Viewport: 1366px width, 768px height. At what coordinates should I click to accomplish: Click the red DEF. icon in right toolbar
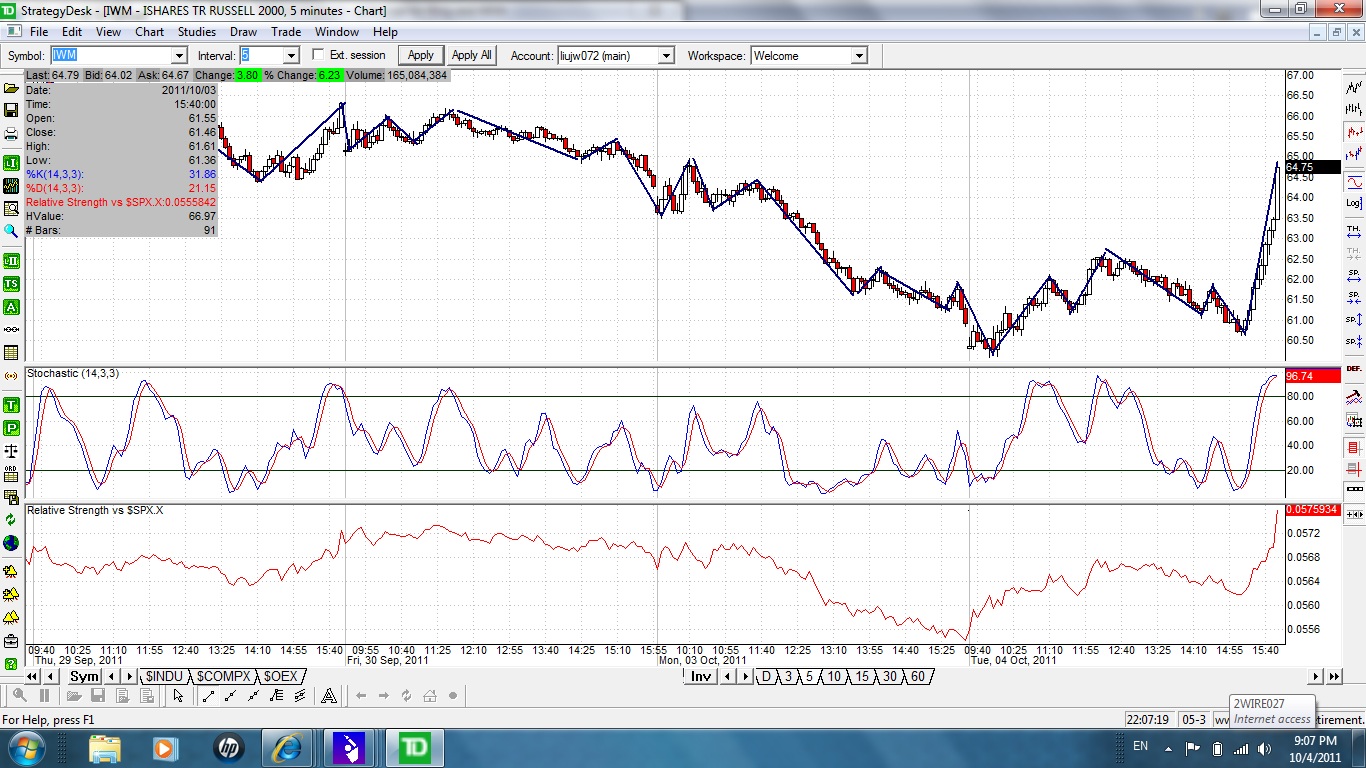[1354, 368]
